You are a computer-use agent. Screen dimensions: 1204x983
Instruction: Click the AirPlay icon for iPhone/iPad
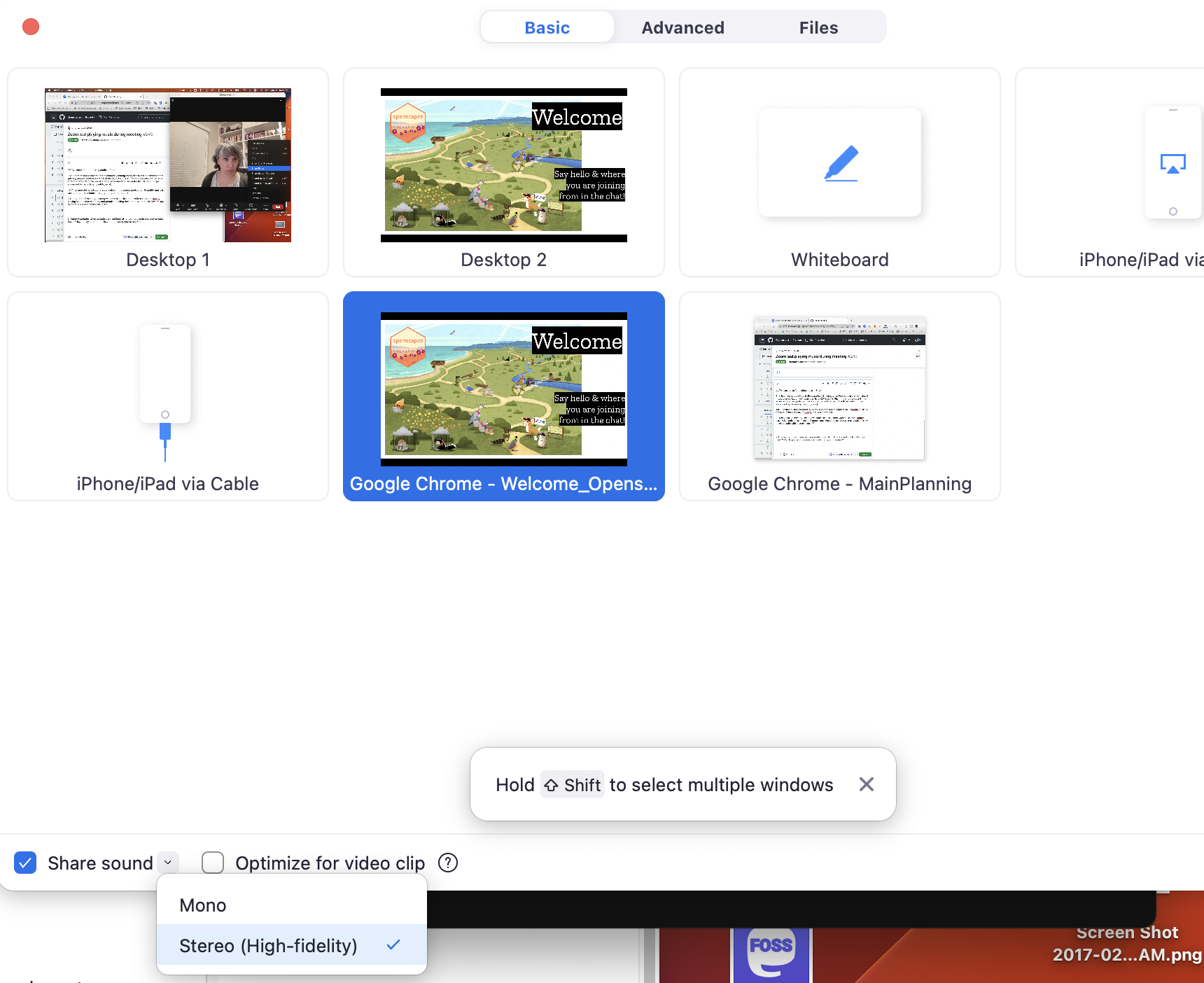(x=1172, y=164)
